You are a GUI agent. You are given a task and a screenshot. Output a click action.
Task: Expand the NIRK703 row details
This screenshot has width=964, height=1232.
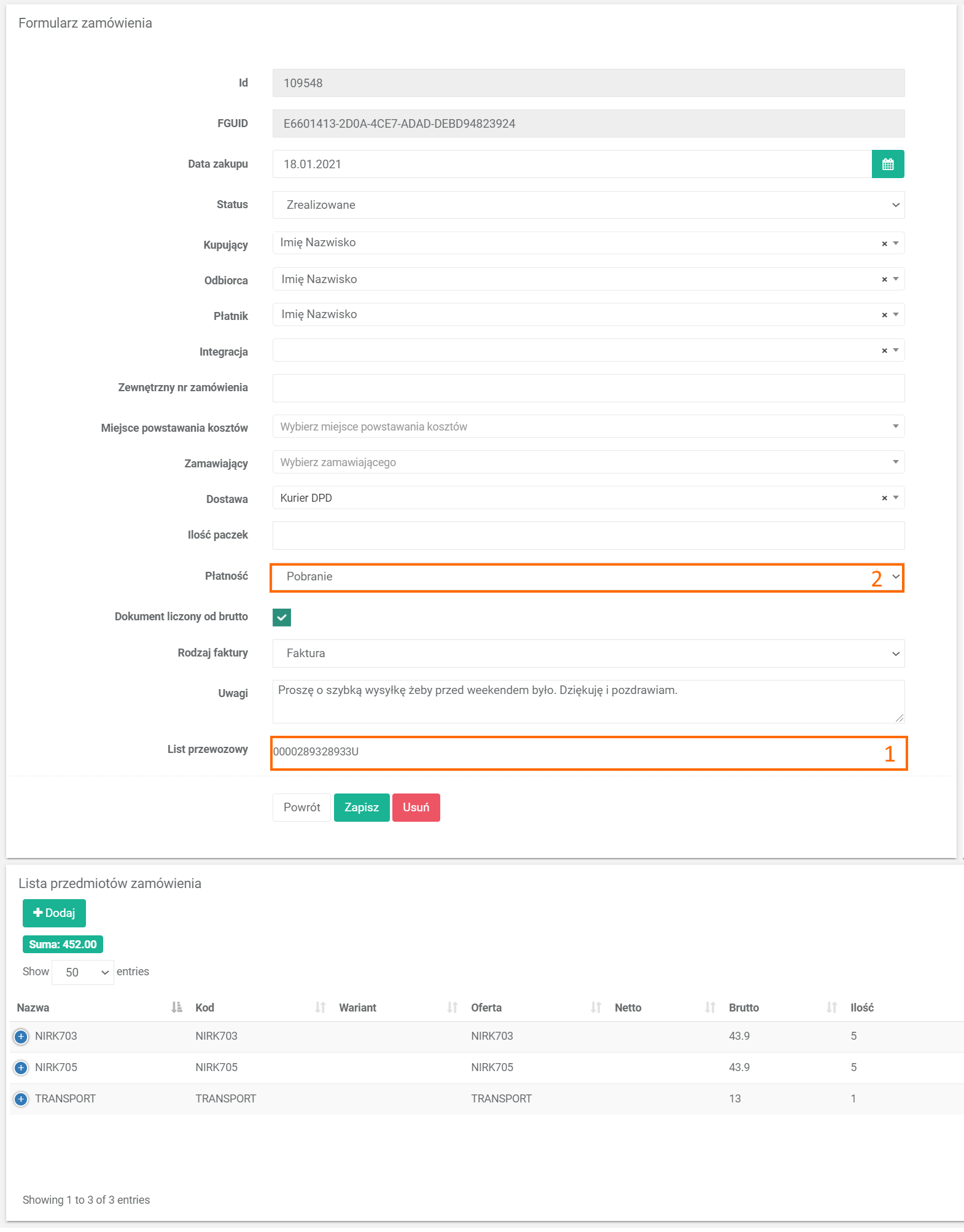pyautogui.click(x=21, y=1036)
